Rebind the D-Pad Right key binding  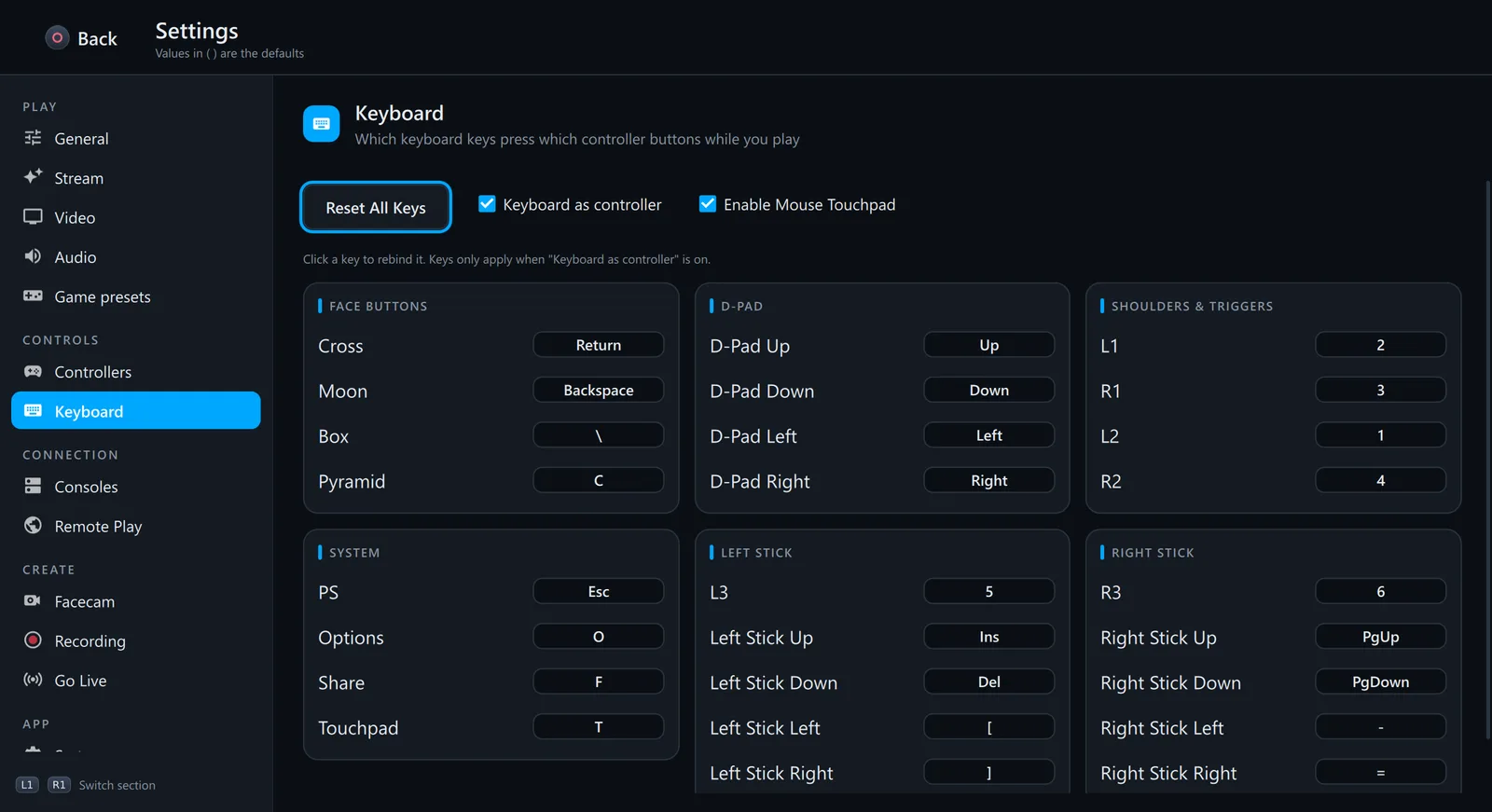click(989, 480)
